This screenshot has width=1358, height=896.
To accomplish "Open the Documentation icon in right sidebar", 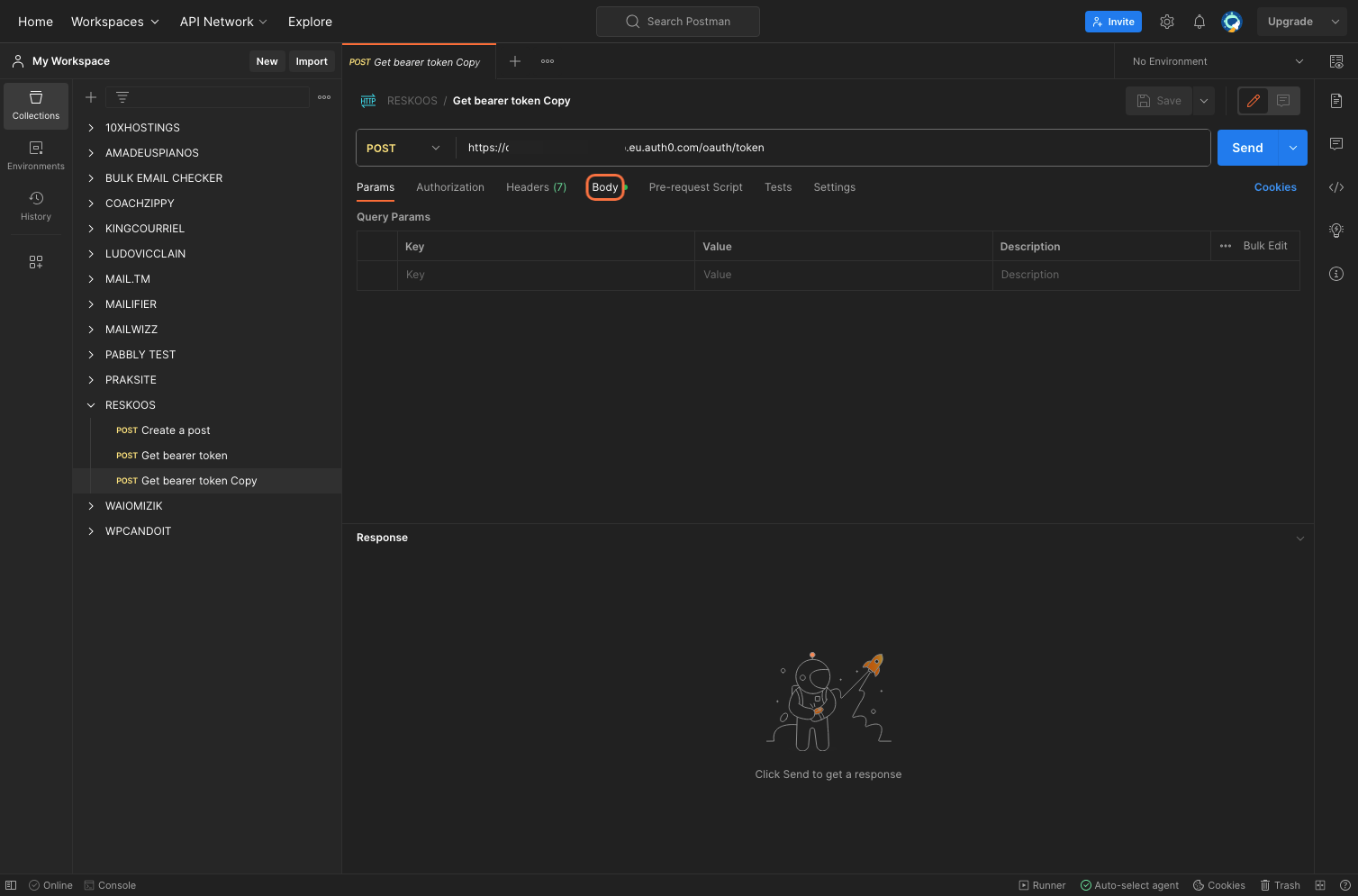I will pyautogui.click(x=1336, y=101).
